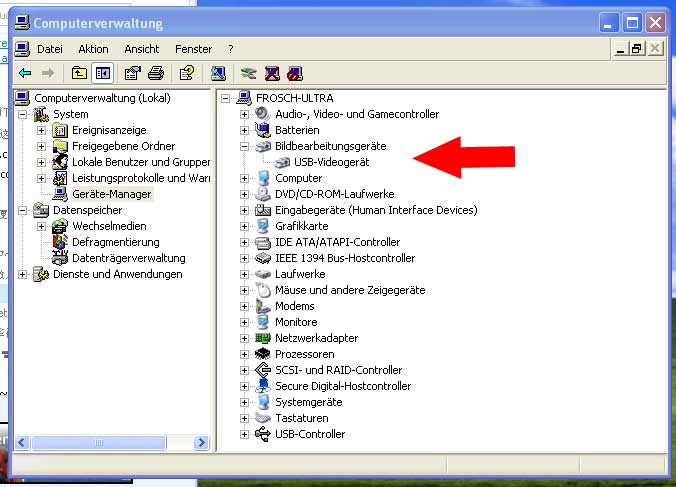Select Eingabegeräte (Human Interface Devices)
Screen dimensions: 676x487
(376, 210)
